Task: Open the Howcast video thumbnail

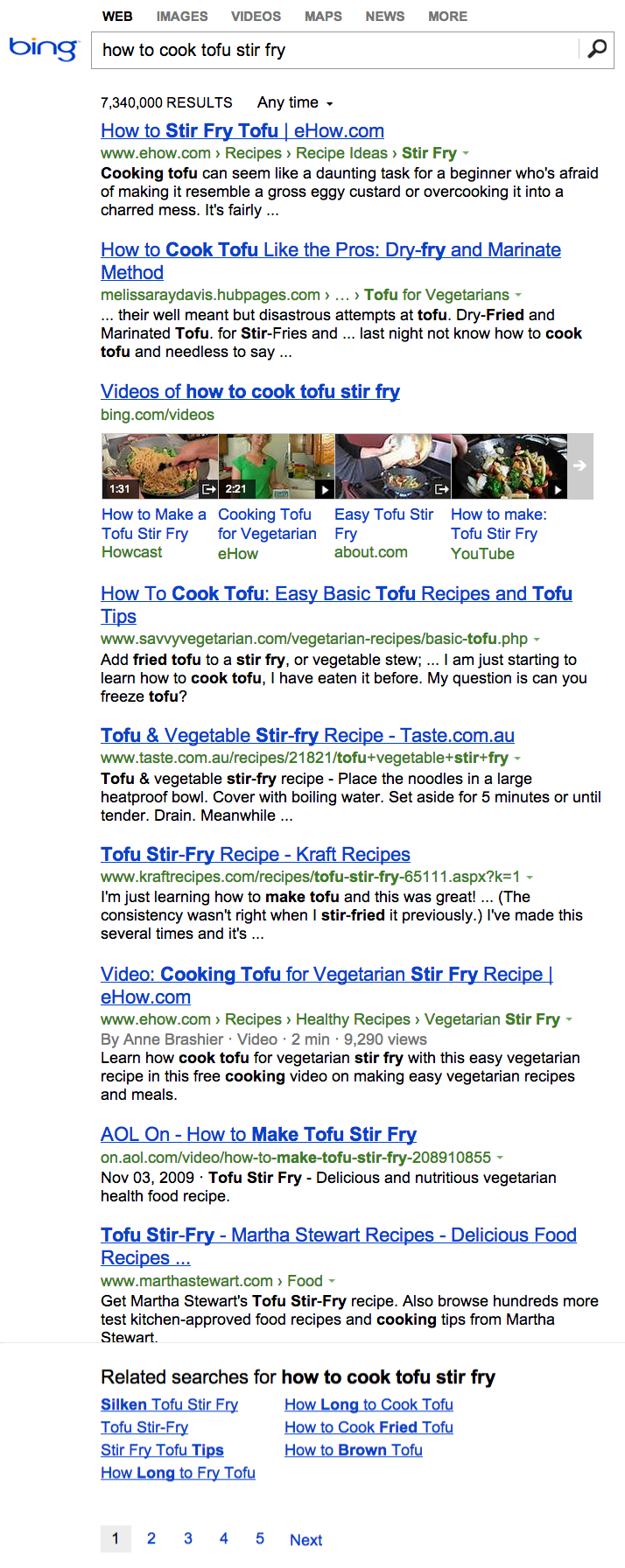Action: click(159, 466)
